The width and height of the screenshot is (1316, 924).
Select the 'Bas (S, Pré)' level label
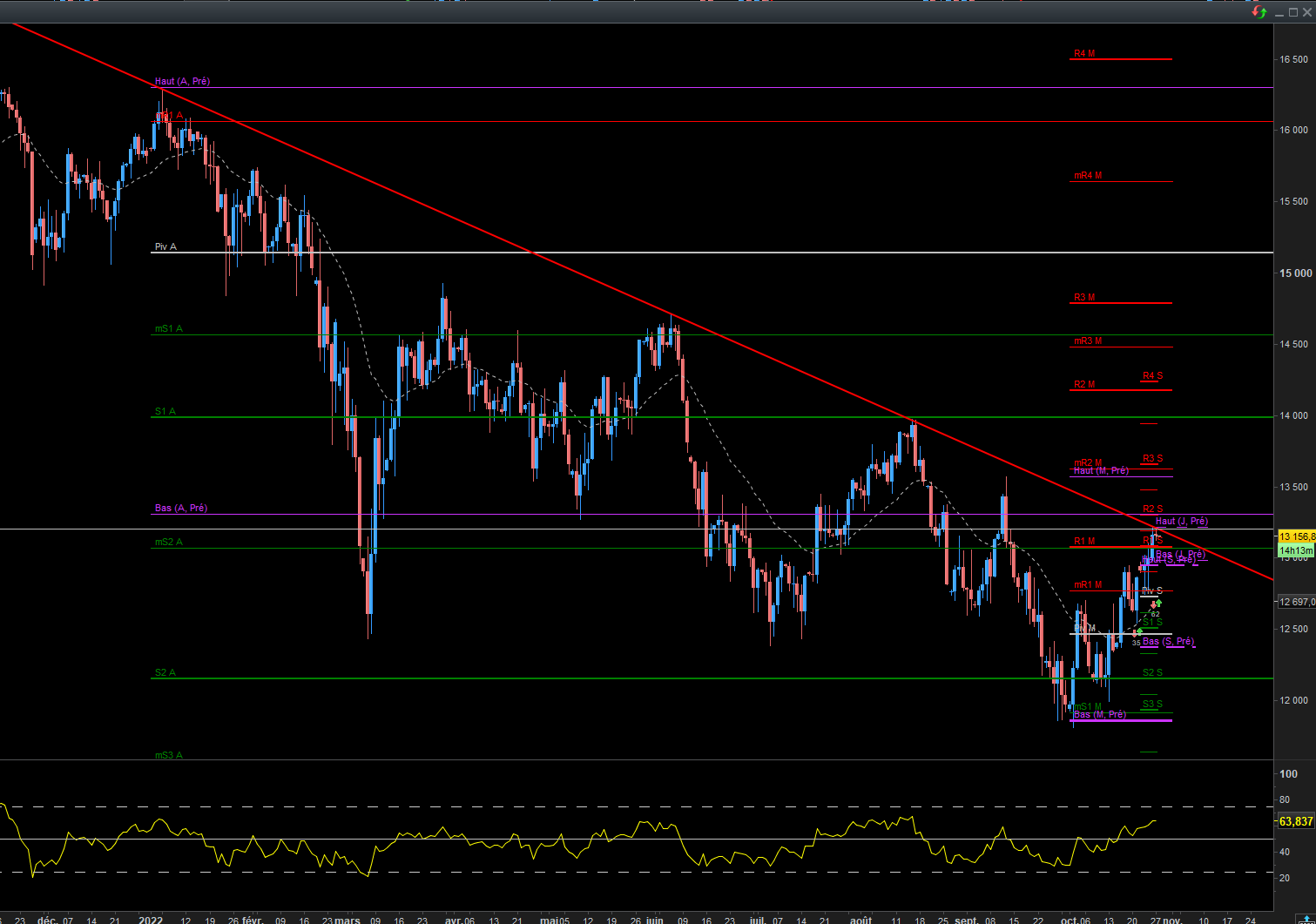coord(1168,641)
